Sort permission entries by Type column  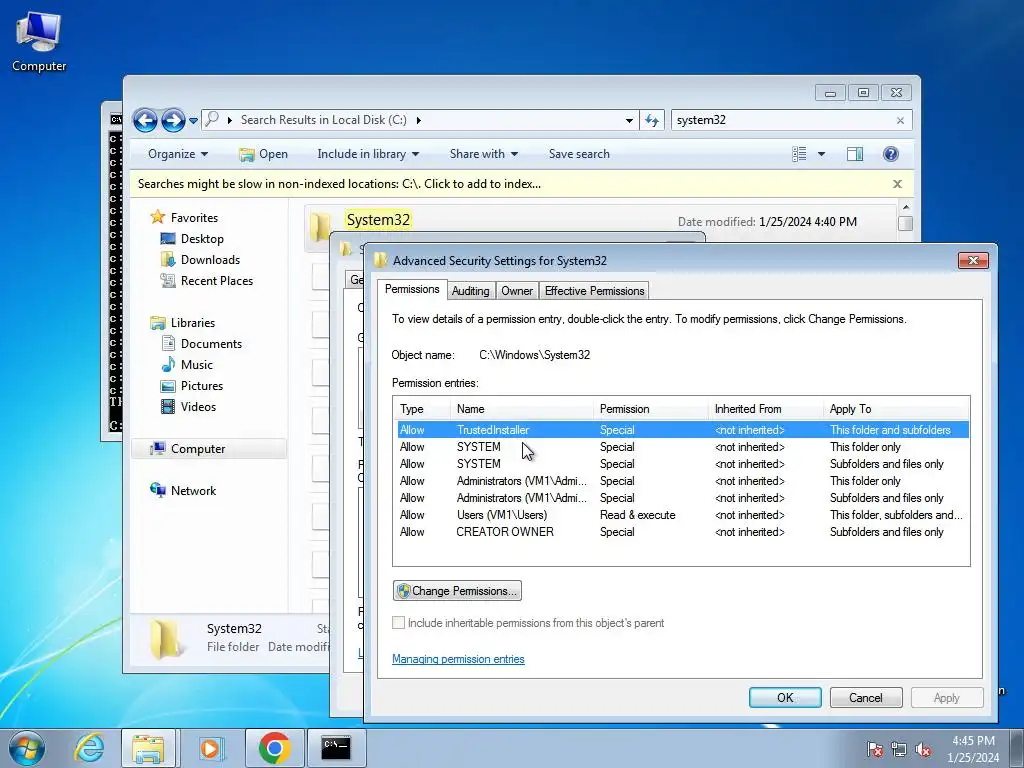point(422,409)
